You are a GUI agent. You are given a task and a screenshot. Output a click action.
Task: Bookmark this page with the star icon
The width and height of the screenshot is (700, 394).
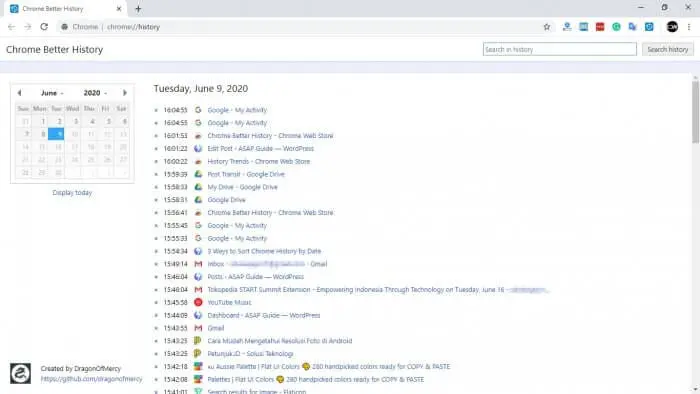coord(546,27)
